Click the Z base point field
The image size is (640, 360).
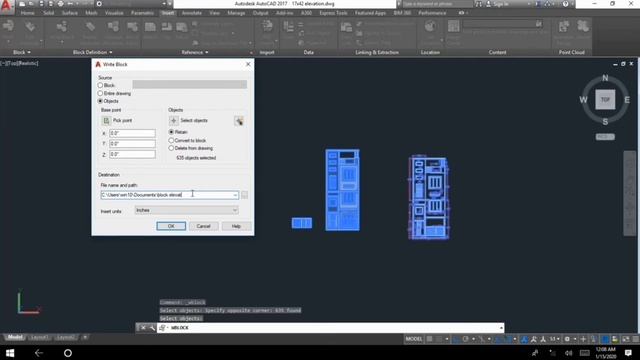pyautogui.click(x=132, y=154)
